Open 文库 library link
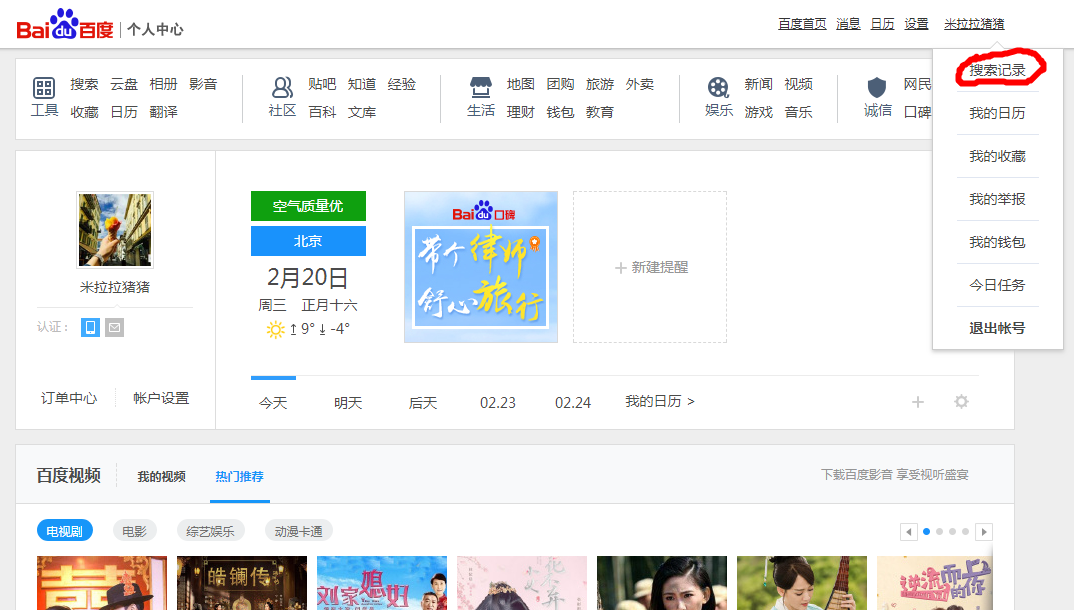The width and height of the screenshot is (1074, 610). [362, 112]
